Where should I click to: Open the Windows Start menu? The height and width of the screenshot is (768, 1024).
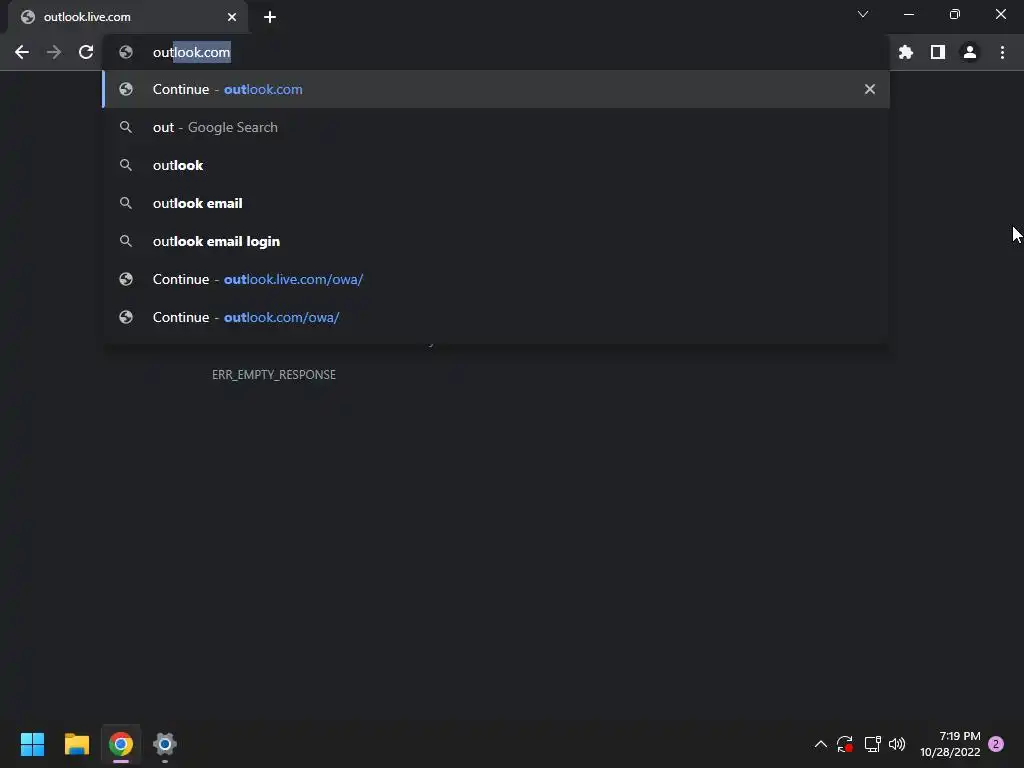pyautogui.click(x=32, y=744)
